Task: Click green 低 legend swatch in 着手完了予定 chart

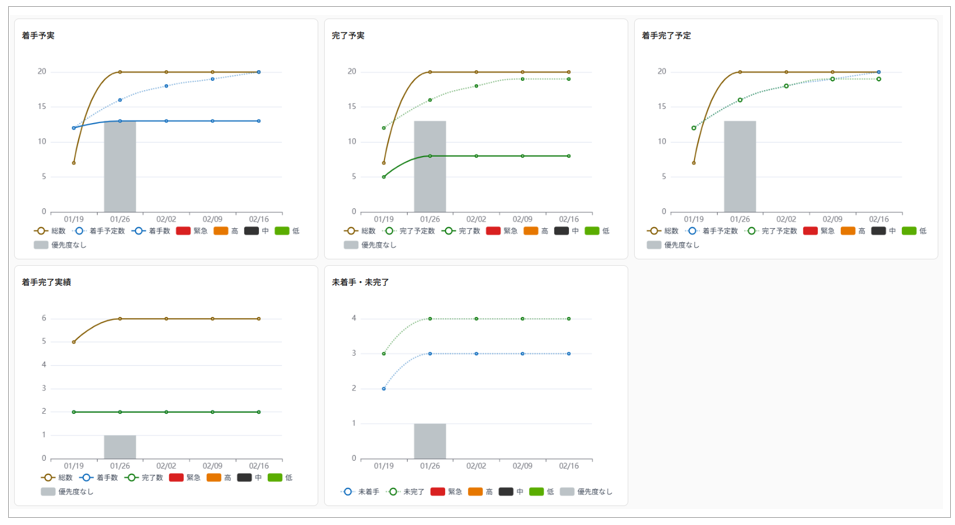Action: click(910, 231)
